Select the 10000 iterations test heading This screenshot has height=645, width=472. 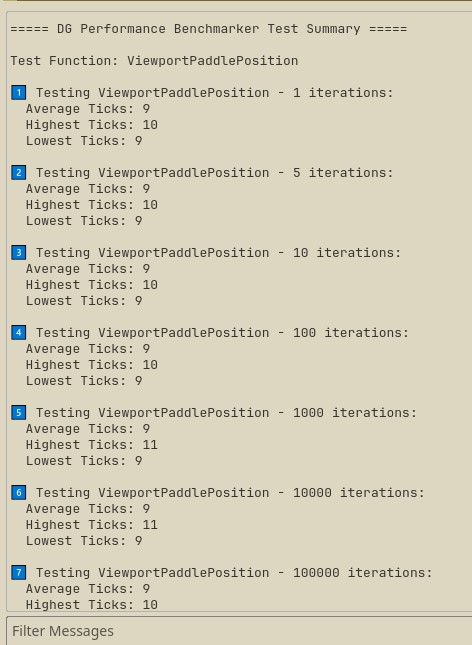230,493
